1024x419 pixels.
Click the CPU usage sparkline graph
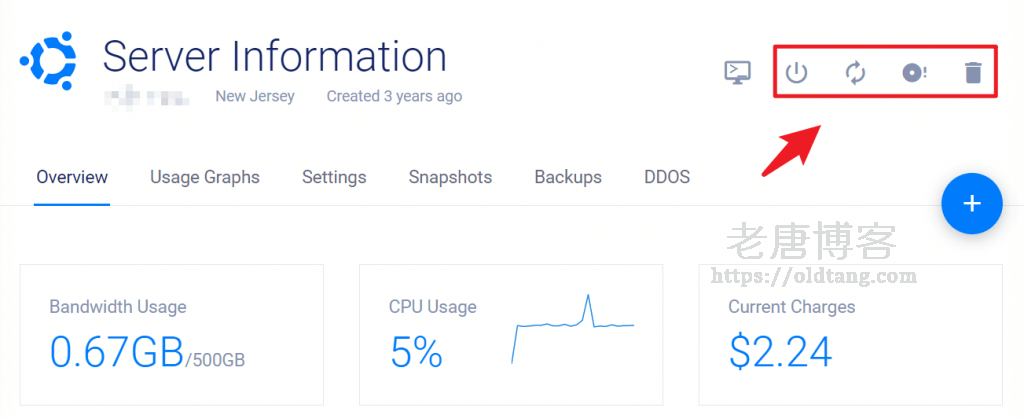pyautogui.click(x=574, y=325)
